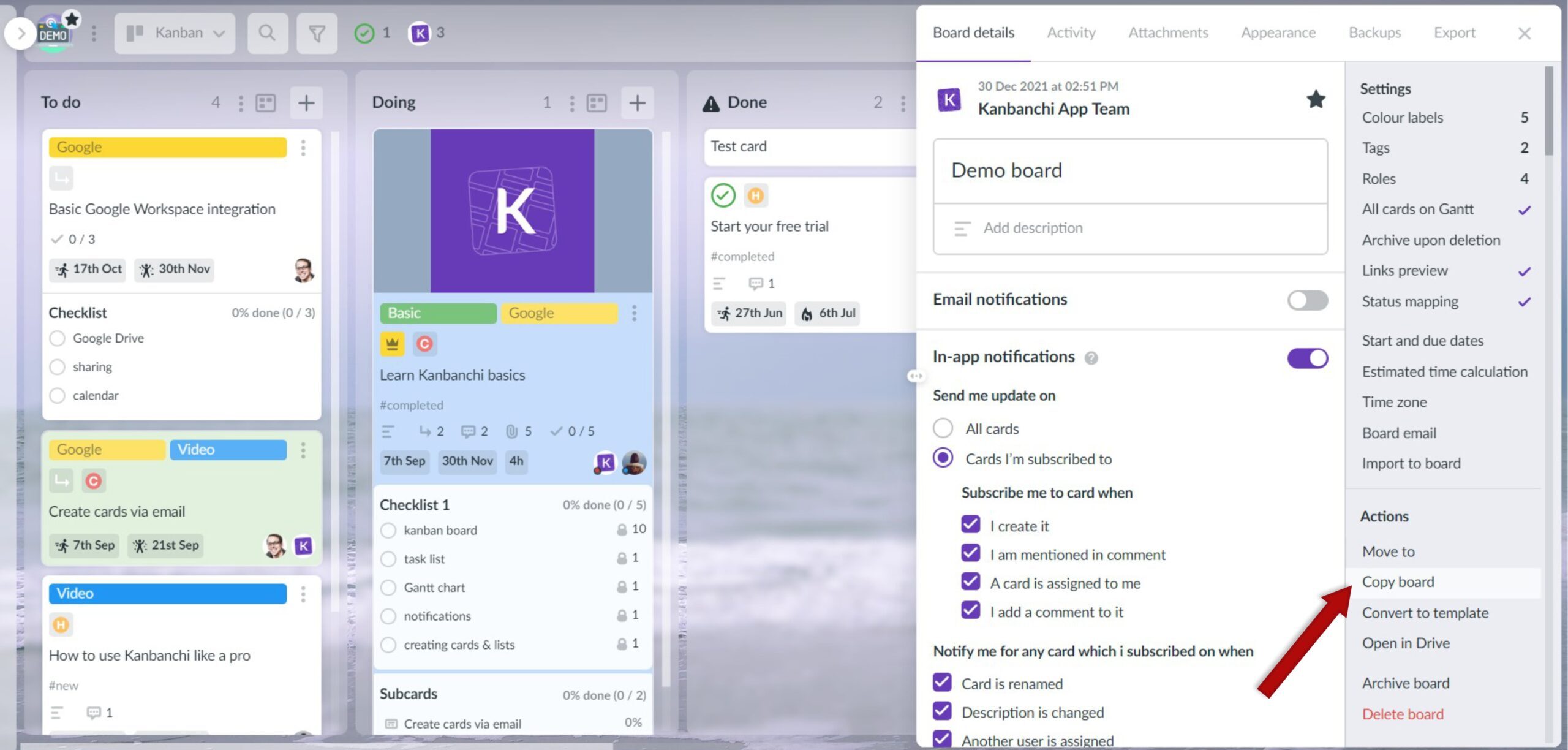Add a card to Doing list
Screen dimensions: 1568x750
(x=638, y=103)
